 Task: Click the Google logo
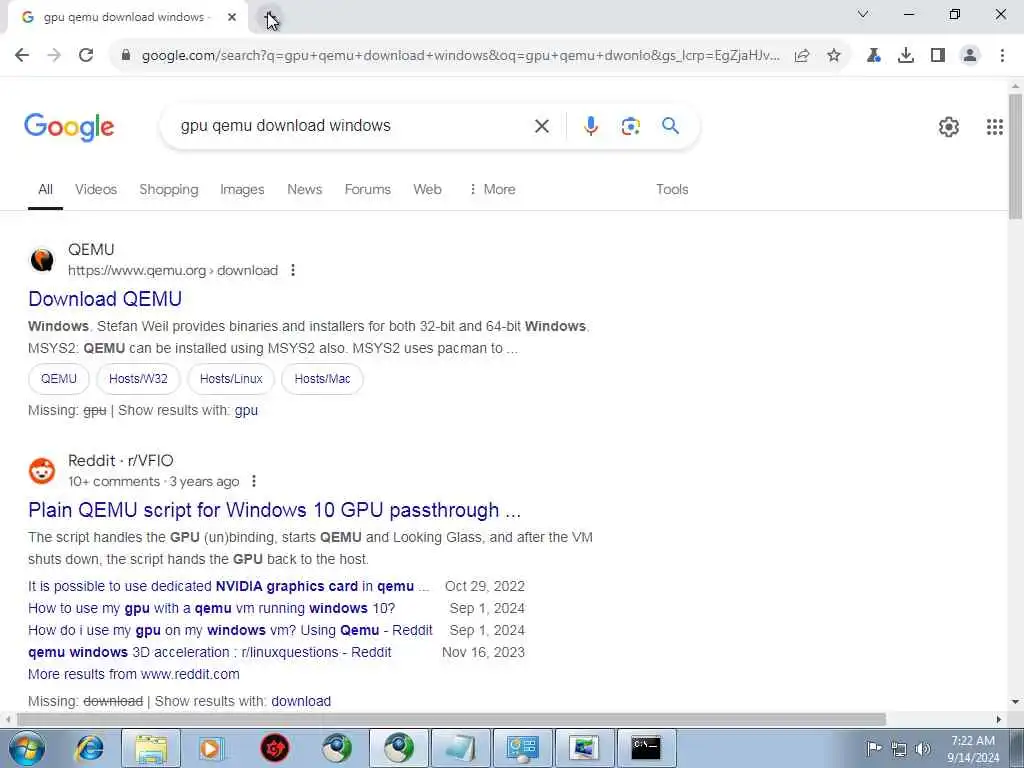(69, 127)
